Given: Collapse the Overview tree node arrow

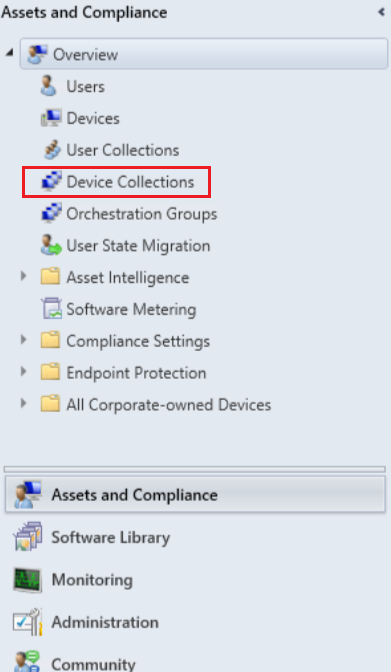Looking at the screenshot, I should pyautogui.click(x=9, y=53).
